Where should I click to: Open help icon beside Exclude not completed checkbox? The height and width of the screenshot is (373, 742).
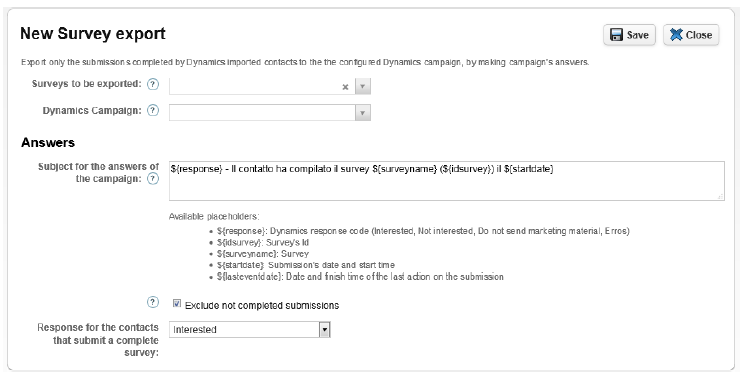152,302
